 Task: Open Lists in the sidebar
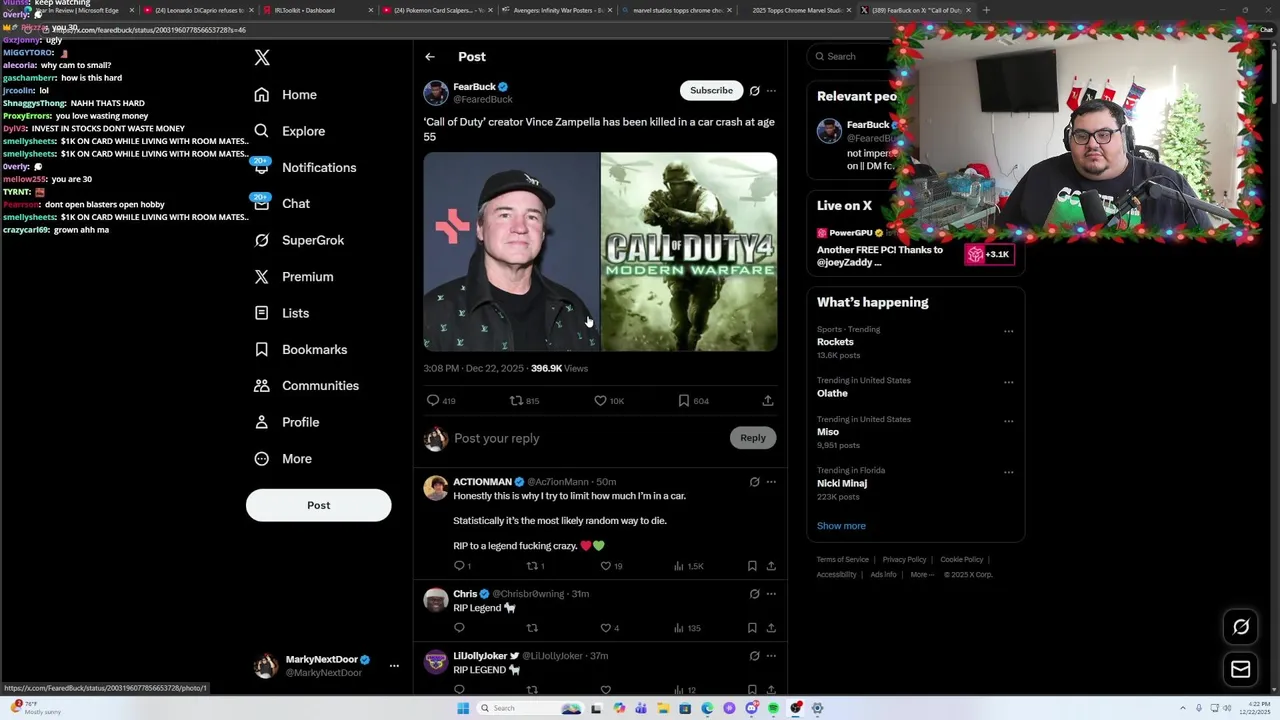point(282,313)
